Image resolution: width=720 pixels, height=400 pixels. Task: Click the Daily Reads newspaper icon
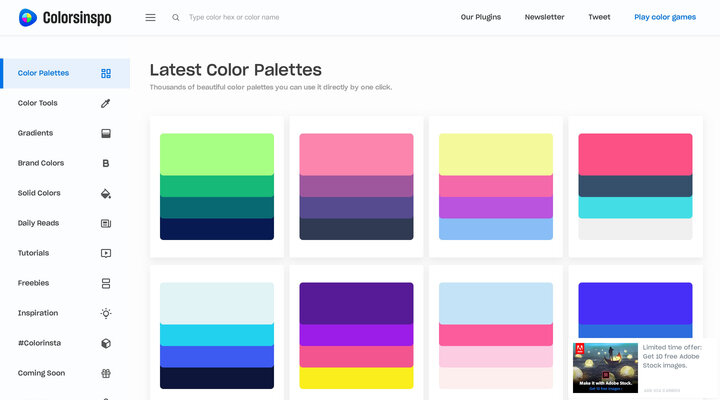pos(106,223)
